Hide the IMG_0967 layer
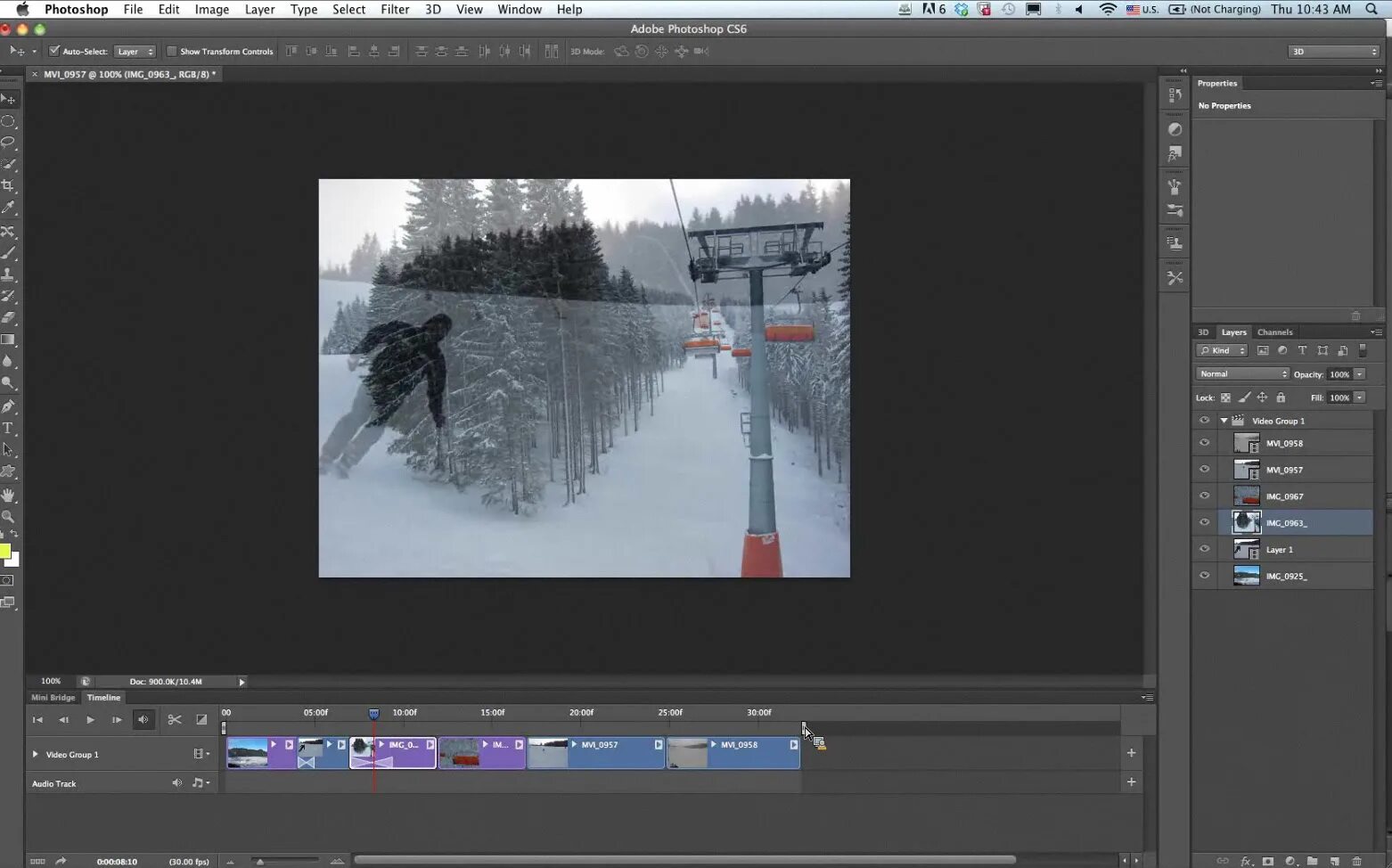This screenshot has height=868, width=1392. [1205, 496]
